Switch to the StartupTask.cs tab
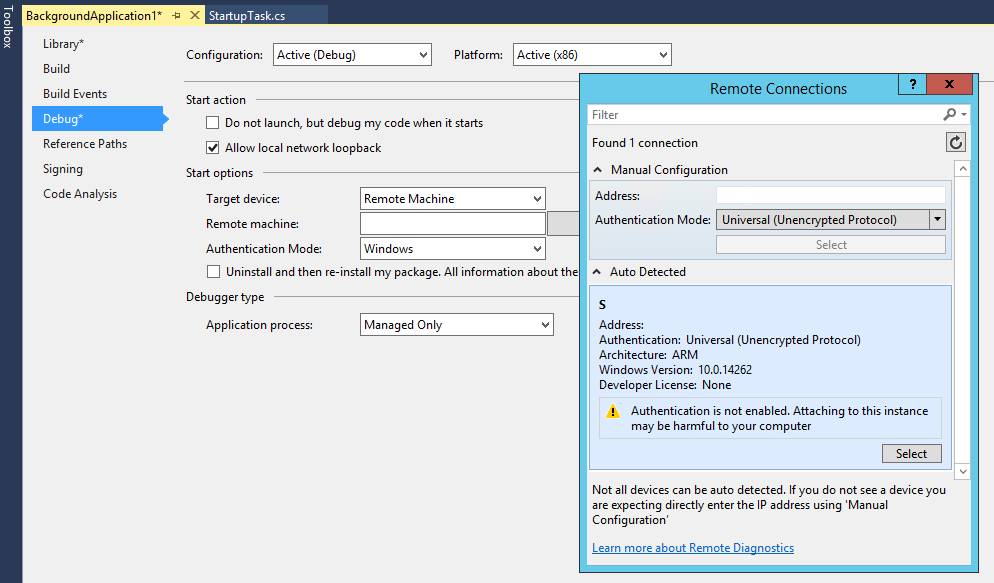This screenshot has height=583, width=994. pyautogui.click(x=247, y=17)
